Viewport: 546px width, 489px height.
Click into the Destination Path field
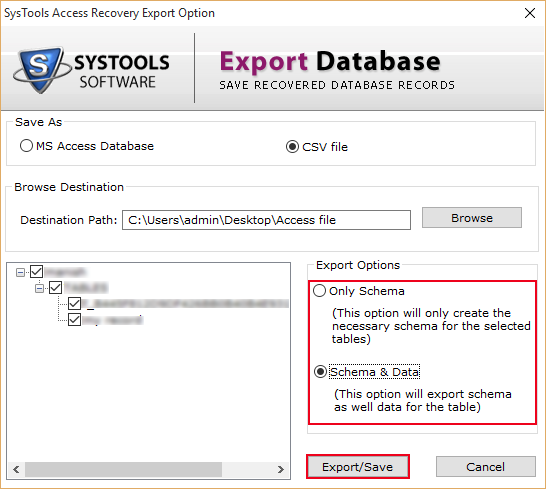tap(266, 220)
